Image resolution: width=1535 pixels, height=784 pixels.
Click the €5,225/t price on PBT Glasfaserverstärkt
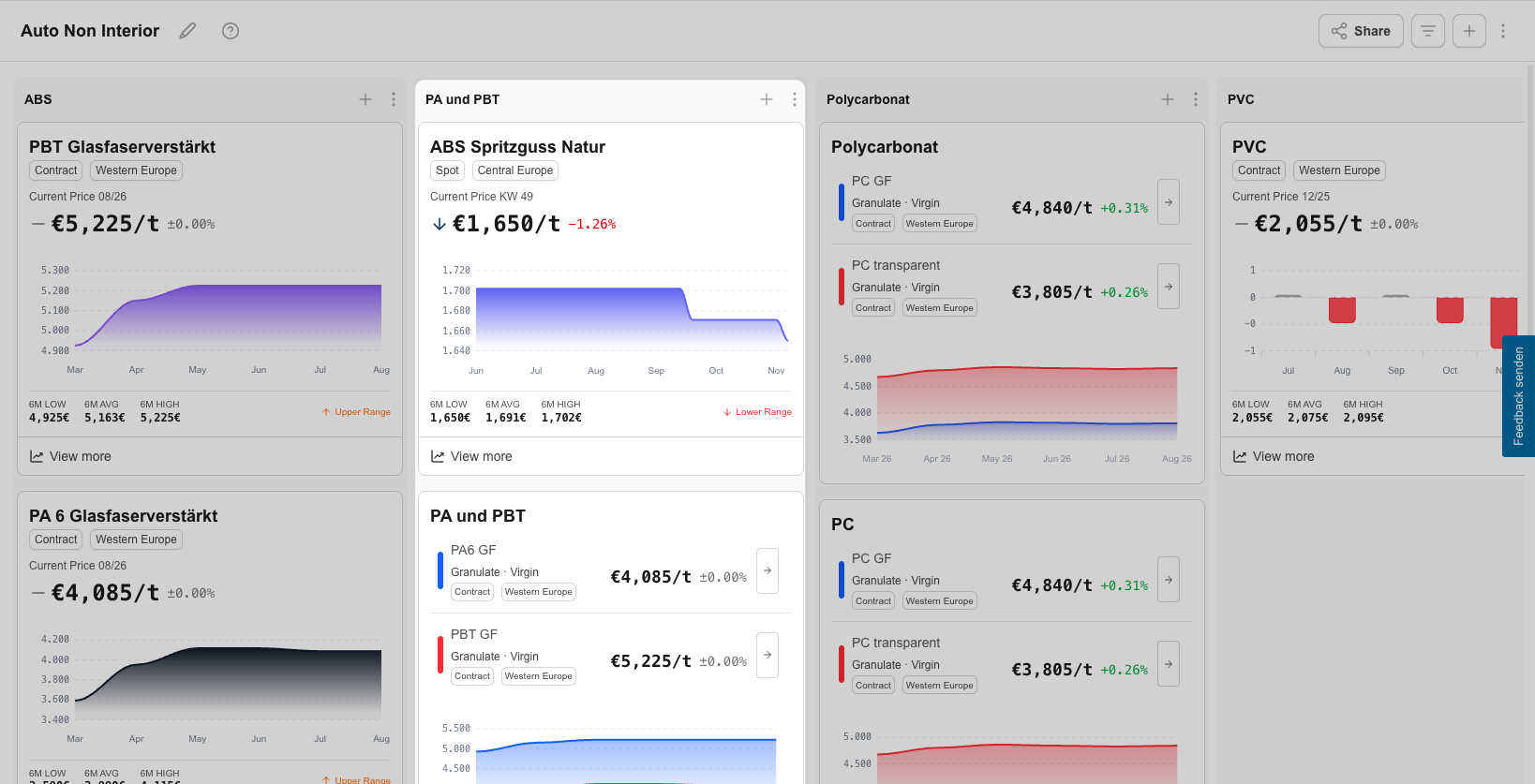(x=105, y=224)
